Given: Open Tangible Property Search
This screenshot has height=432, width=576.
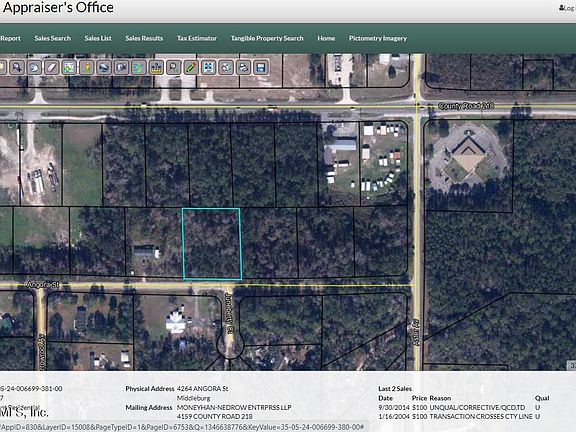Looking at the screenshot, I should click(x=267, y=38).
